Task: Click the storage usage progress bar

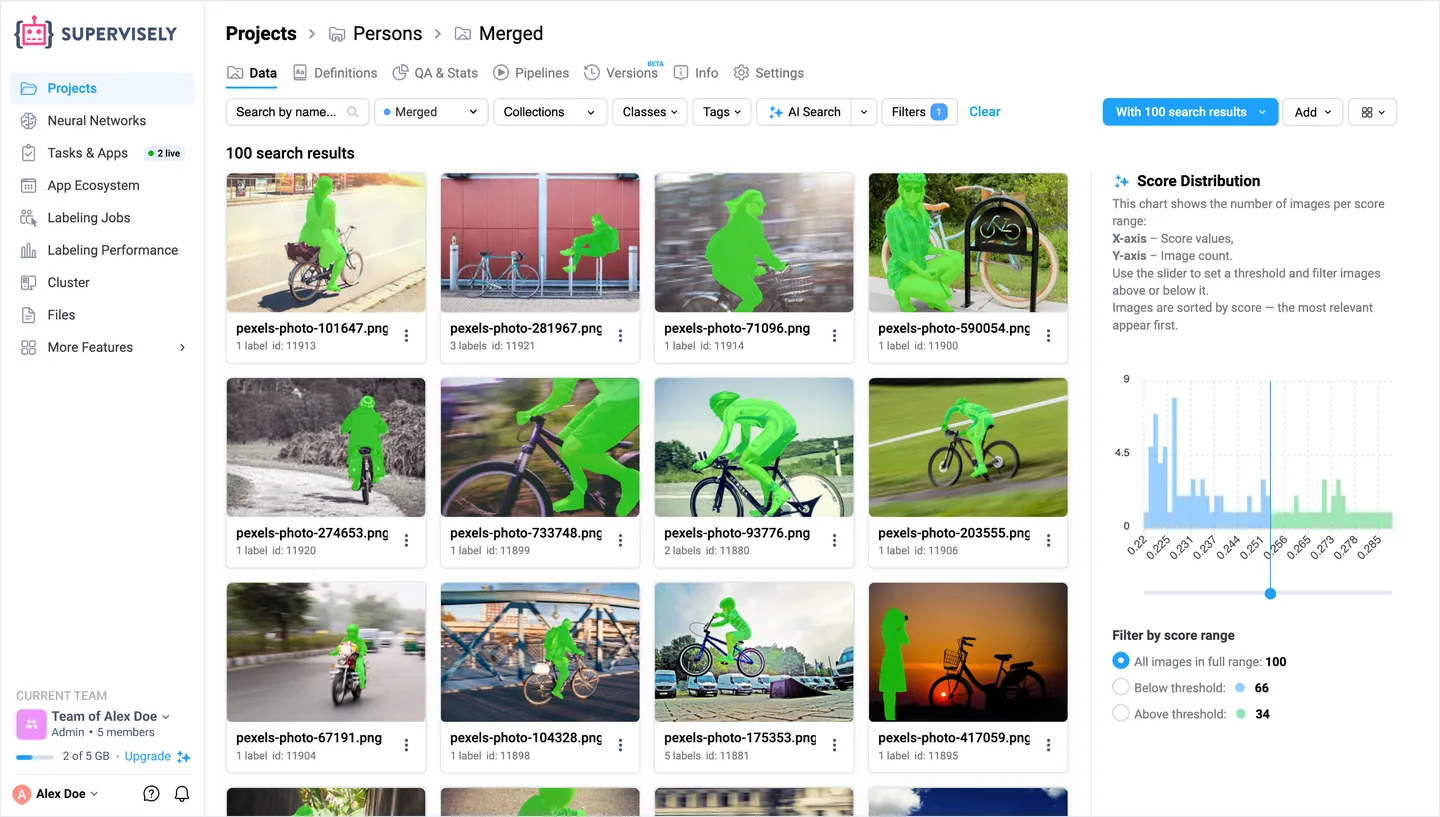Action: pyautogui.click(x=34, y=757)
